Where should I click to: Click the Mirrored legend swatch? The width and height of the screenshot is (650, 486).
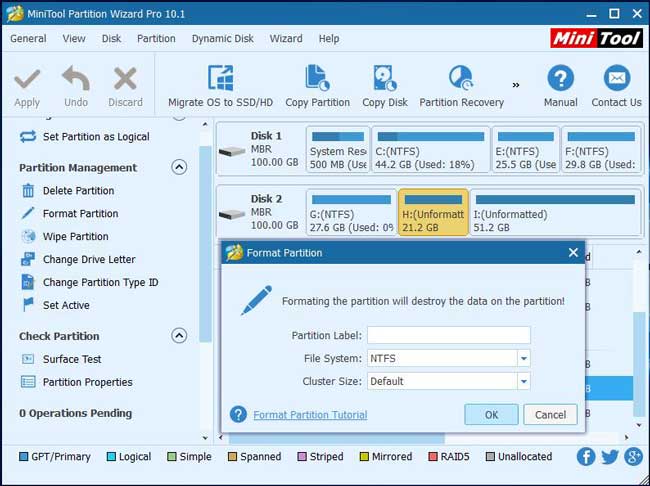click(364, 457)
